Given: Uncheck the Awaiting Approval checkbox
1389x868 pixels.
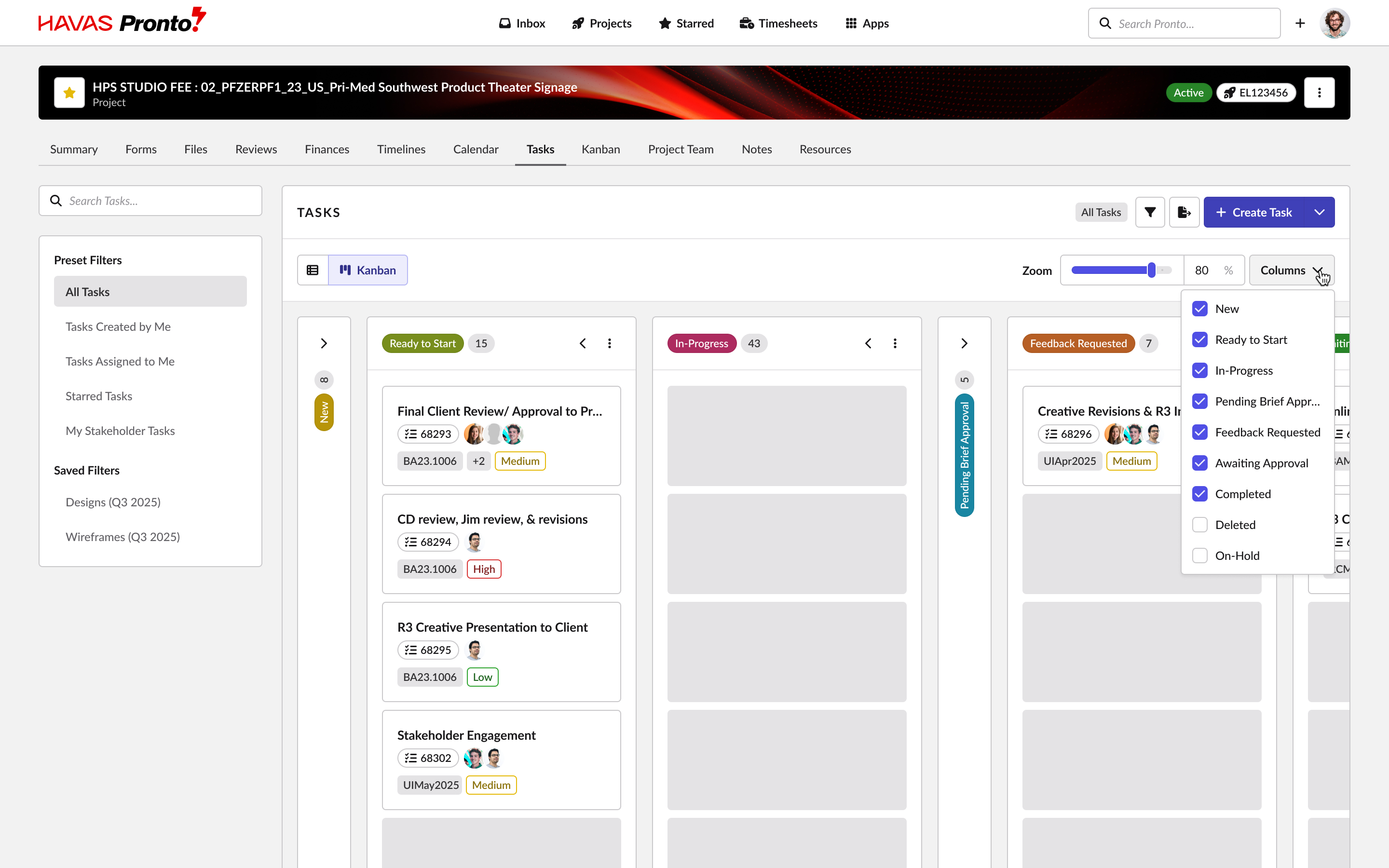Looking at the screenshot, I should click(1199, 463).
